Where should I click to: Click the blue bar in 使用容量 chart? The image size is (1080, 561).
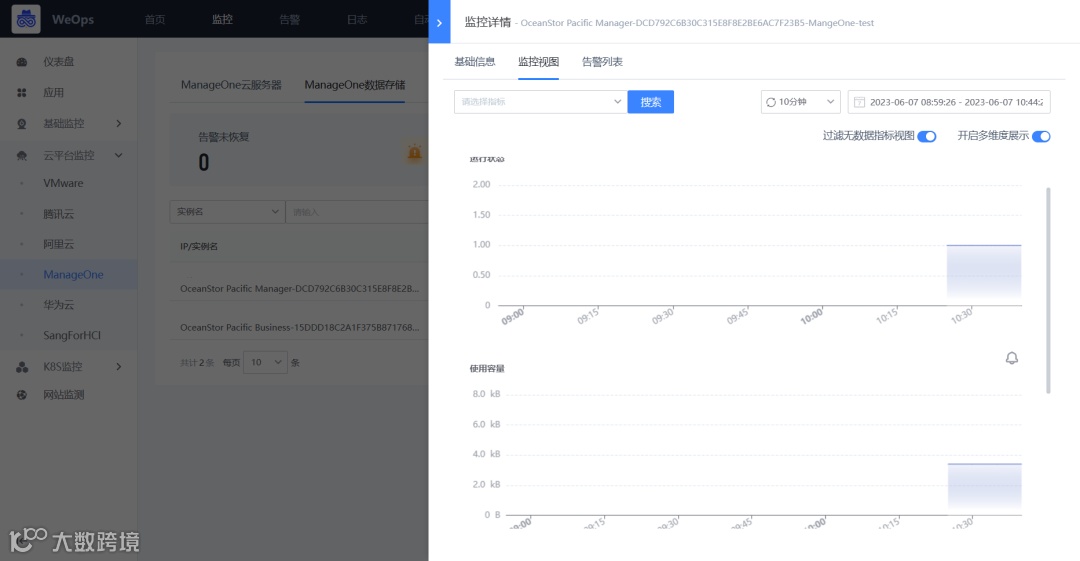(x=984, y=489)
